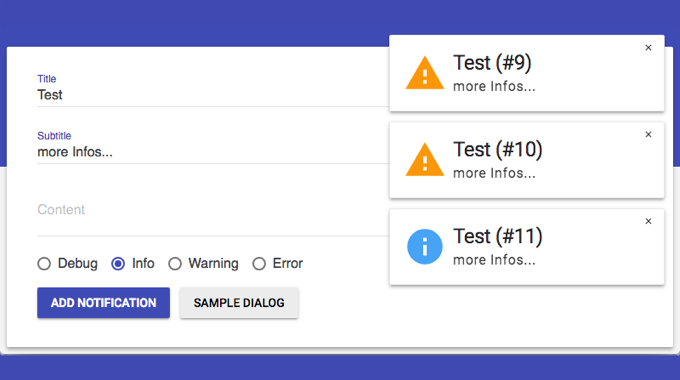Click the Test (#9) notification title
This screenshot has width=680, height=380.
click(x=492, y=63)
